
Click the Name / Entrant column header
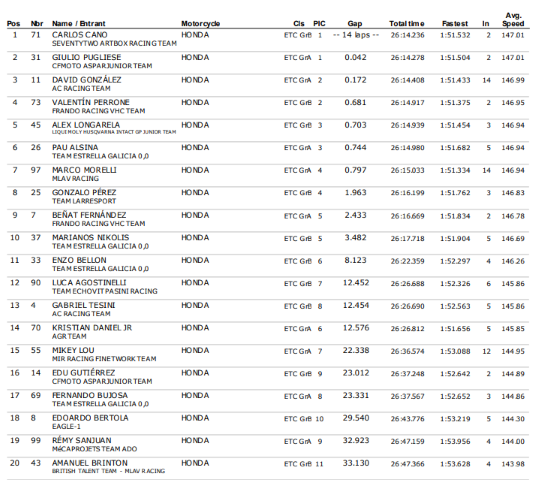[79, 23]
